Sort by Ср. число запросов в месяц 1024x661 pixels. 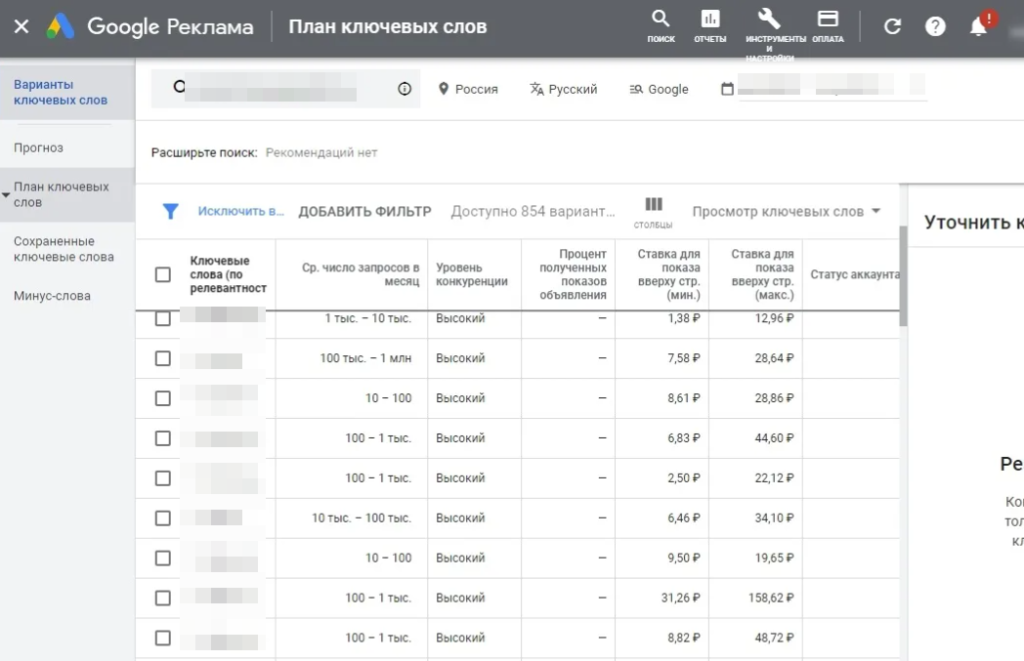tap(360, 274)
